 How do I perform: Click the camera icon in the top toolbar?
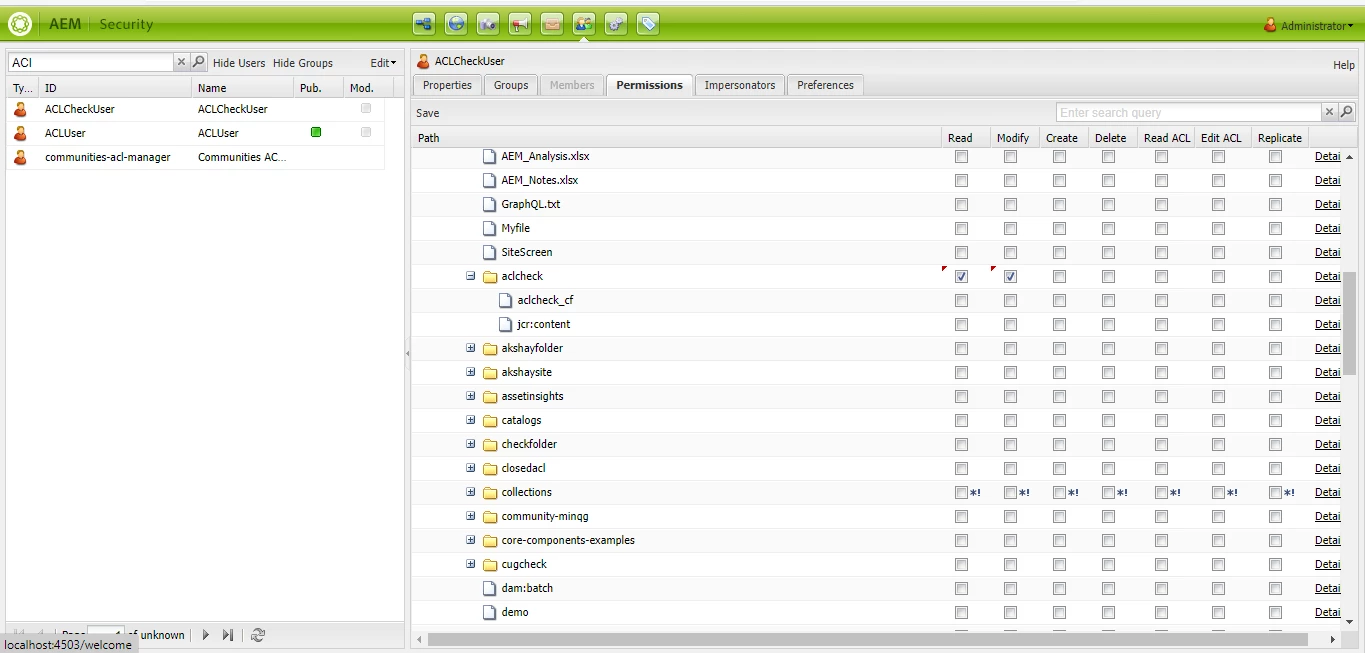488,24
